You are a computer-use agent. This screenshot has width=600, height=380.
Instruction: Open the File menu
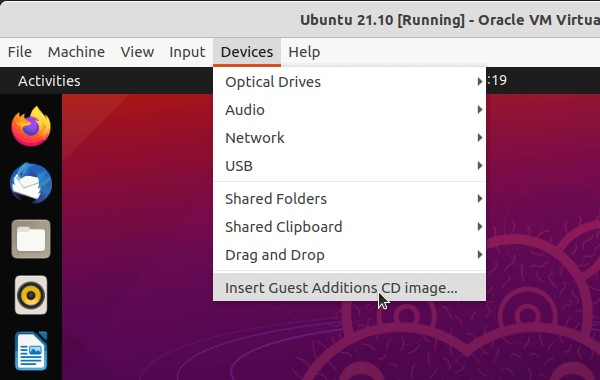(20, 52)
